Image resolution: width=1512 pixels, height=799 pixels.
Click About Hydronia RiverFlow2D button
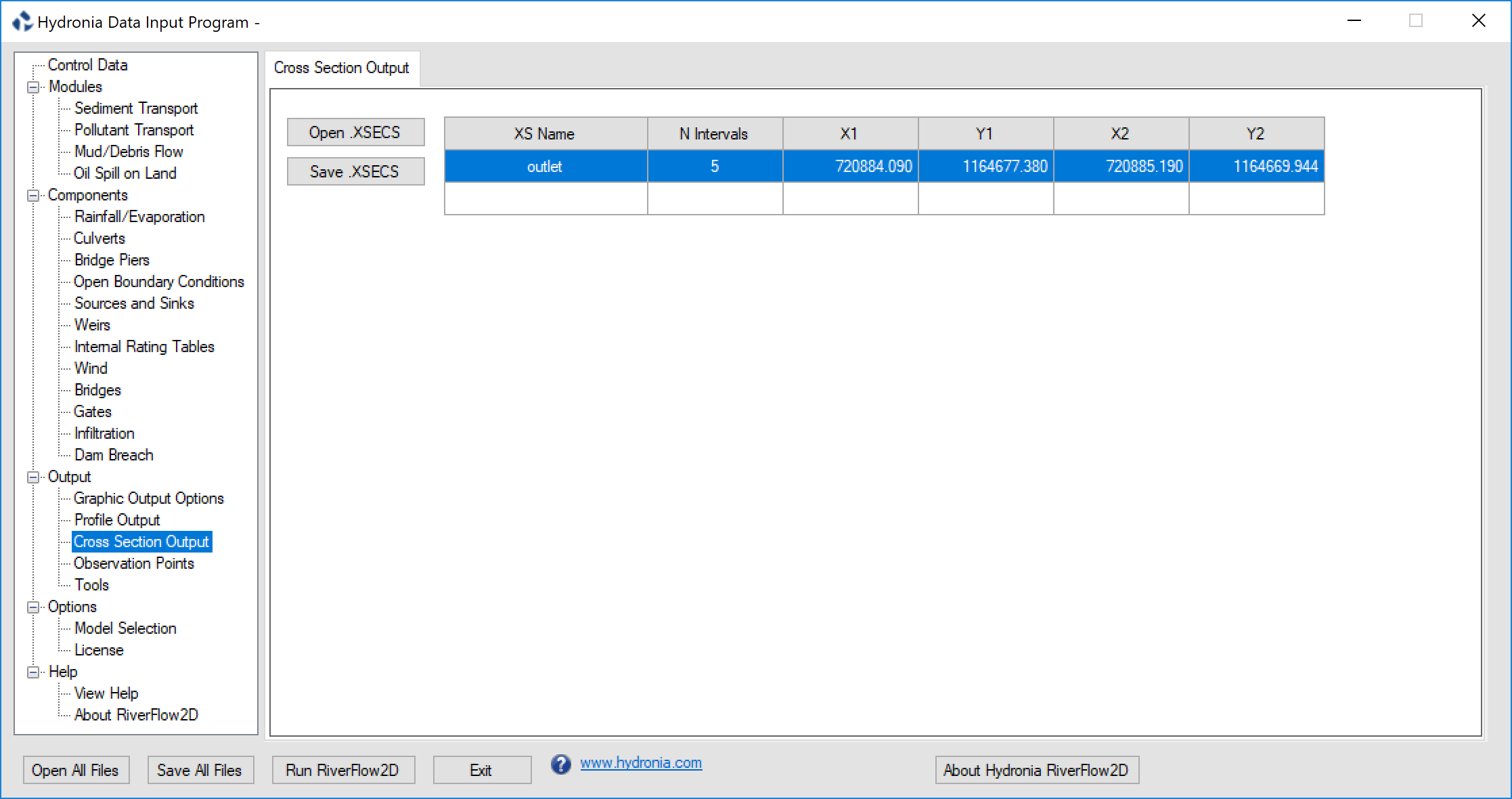(1037, 771)
